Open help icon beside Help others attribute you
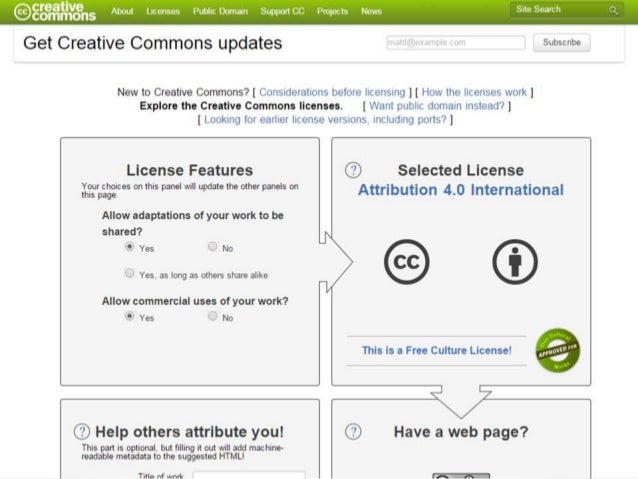Screen dimensions: 638x479 click(x=82, y=431)
